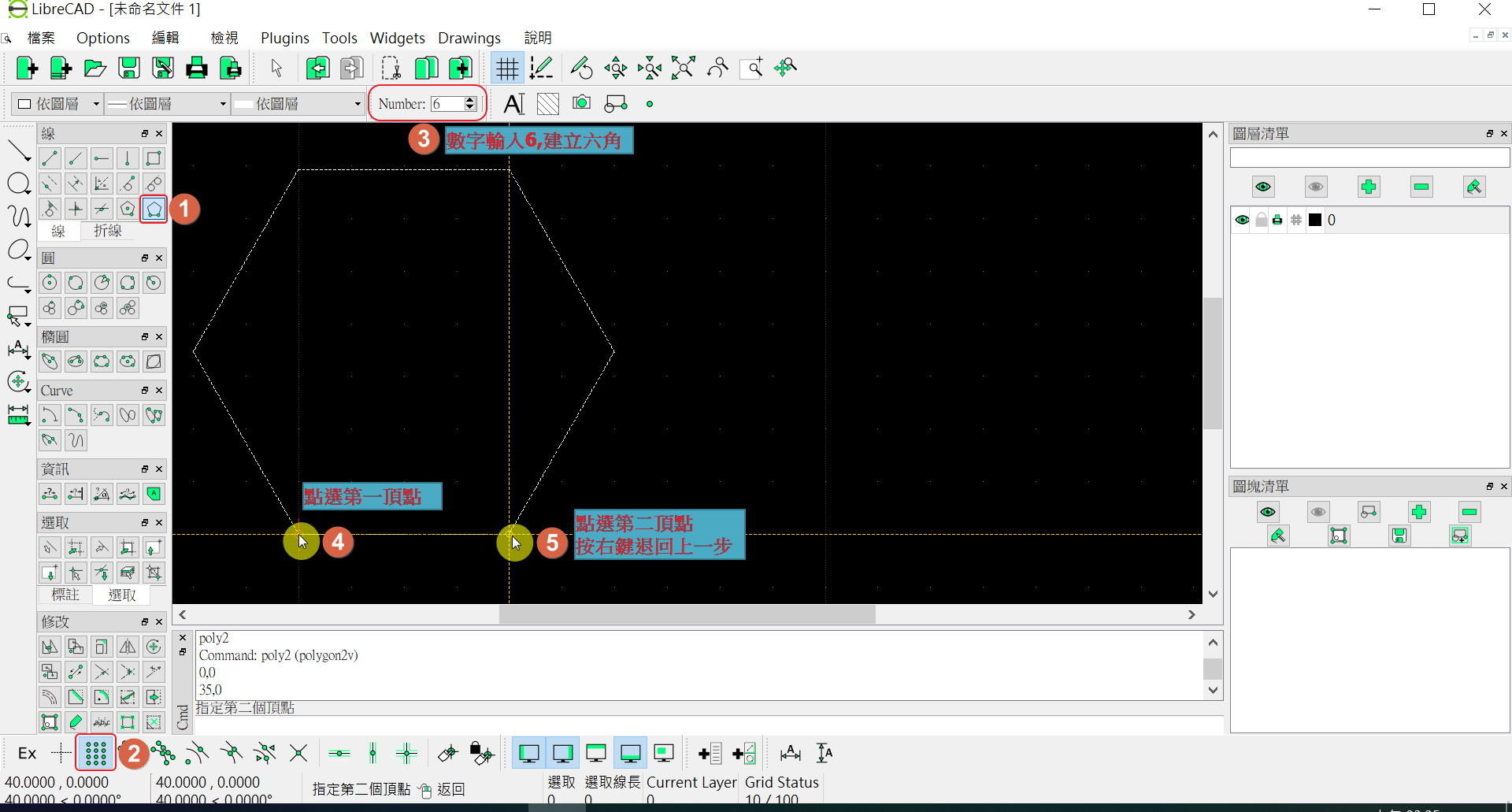Open the Plugins menu

point(285,38)
